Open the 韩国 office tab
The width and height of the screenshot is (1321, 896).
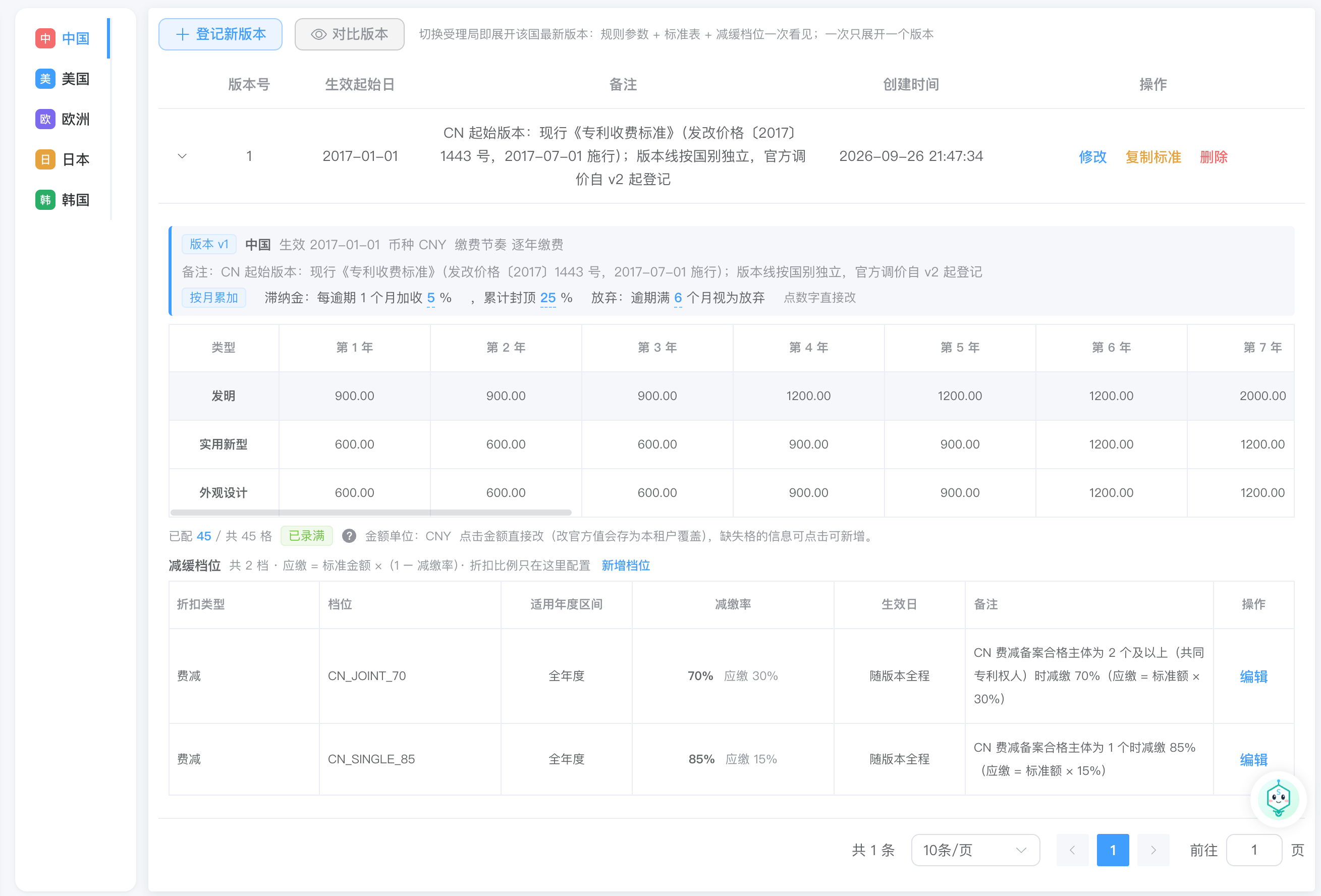coord(63,199)
